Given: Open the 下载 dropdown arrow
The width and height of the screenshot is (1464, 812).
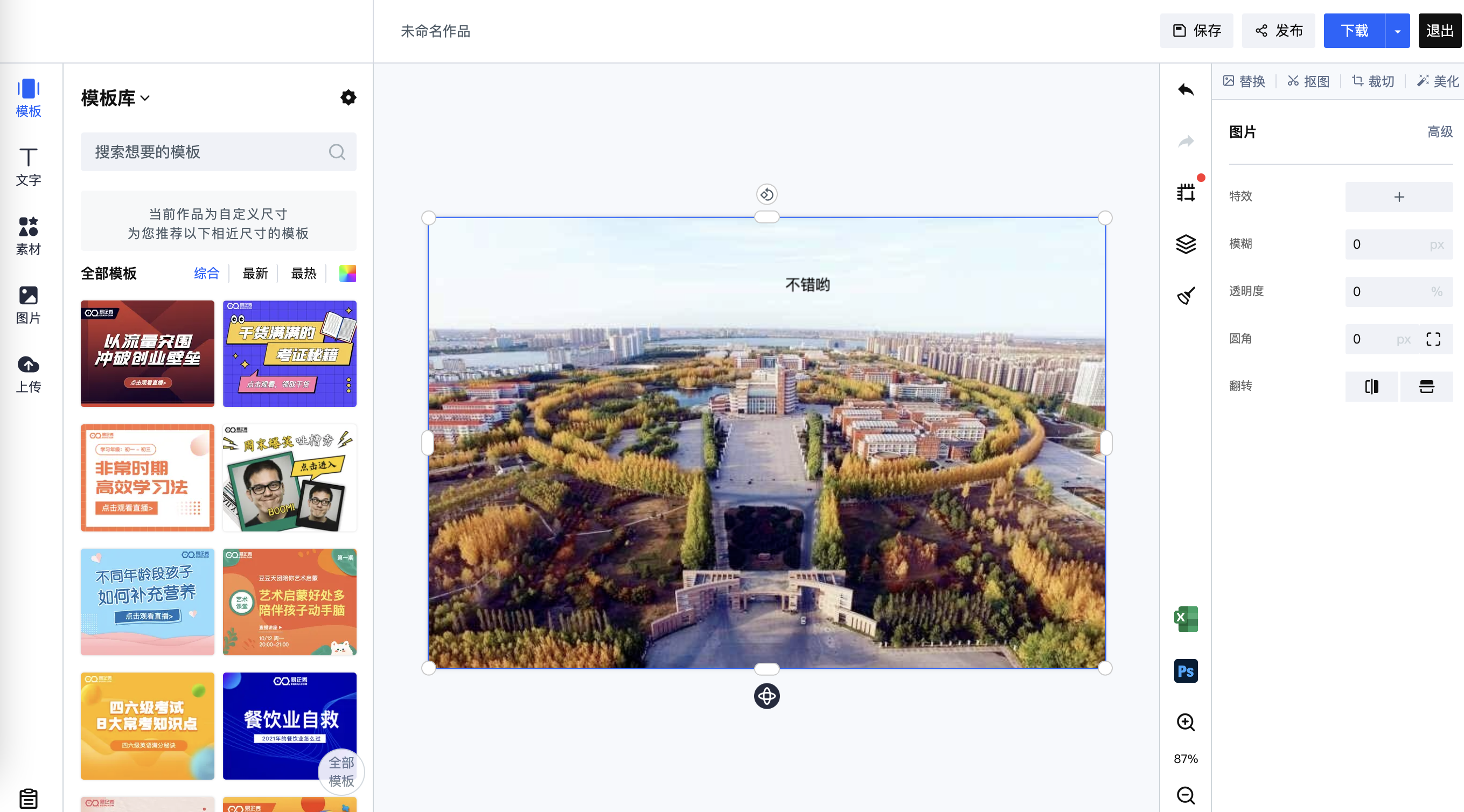Looking at the screenshot, I should click(x=1398, y=31).
